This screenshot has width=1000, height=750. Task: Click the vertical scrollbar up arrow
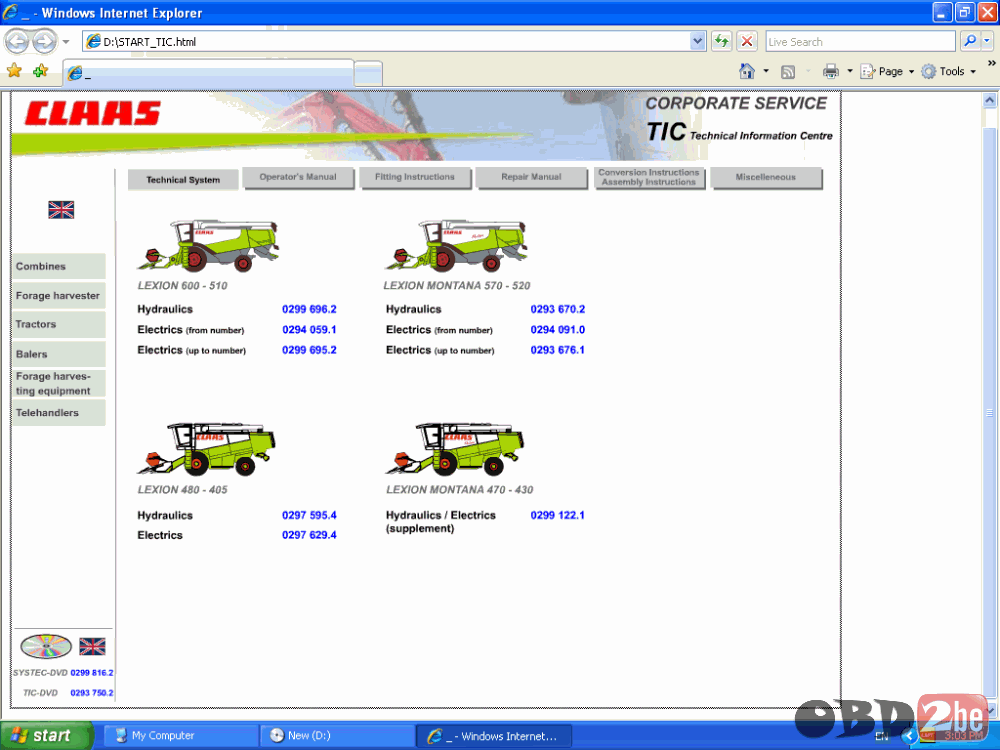(x=989, y=100)
